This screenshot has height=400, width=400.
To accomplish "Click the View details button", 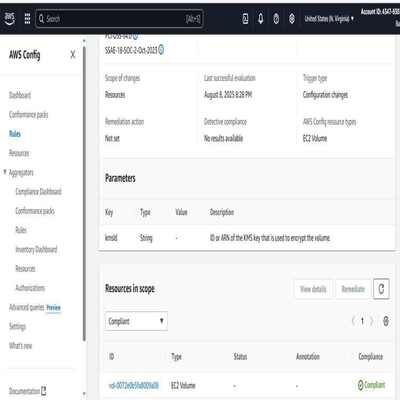I will click(313, 289).
